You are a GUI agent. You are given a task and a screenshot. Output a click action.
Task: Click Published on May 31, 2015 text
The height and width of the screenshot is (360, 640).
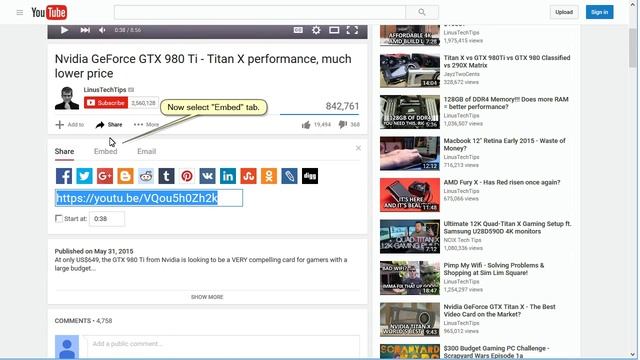coord(94,251)
